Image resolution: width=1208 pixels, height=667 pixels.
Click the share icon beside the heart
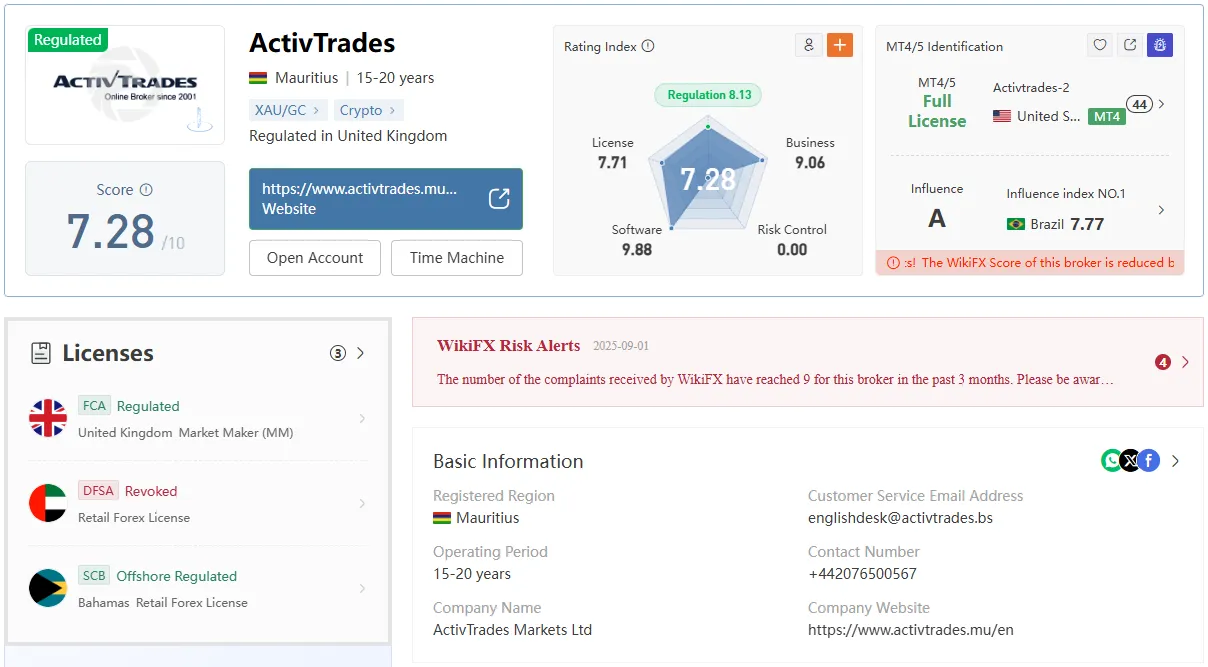click(1130, 45)
